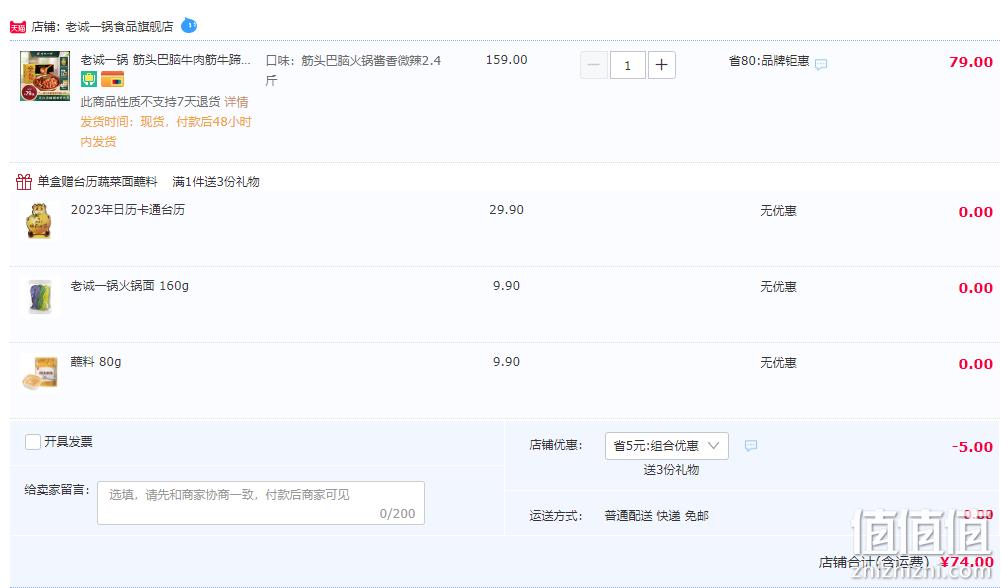Image resolution: width=1001 pixels, height=588 pixels.
Task: Click the comment icon beside store discount dropdown
Action: pos(751,446)
